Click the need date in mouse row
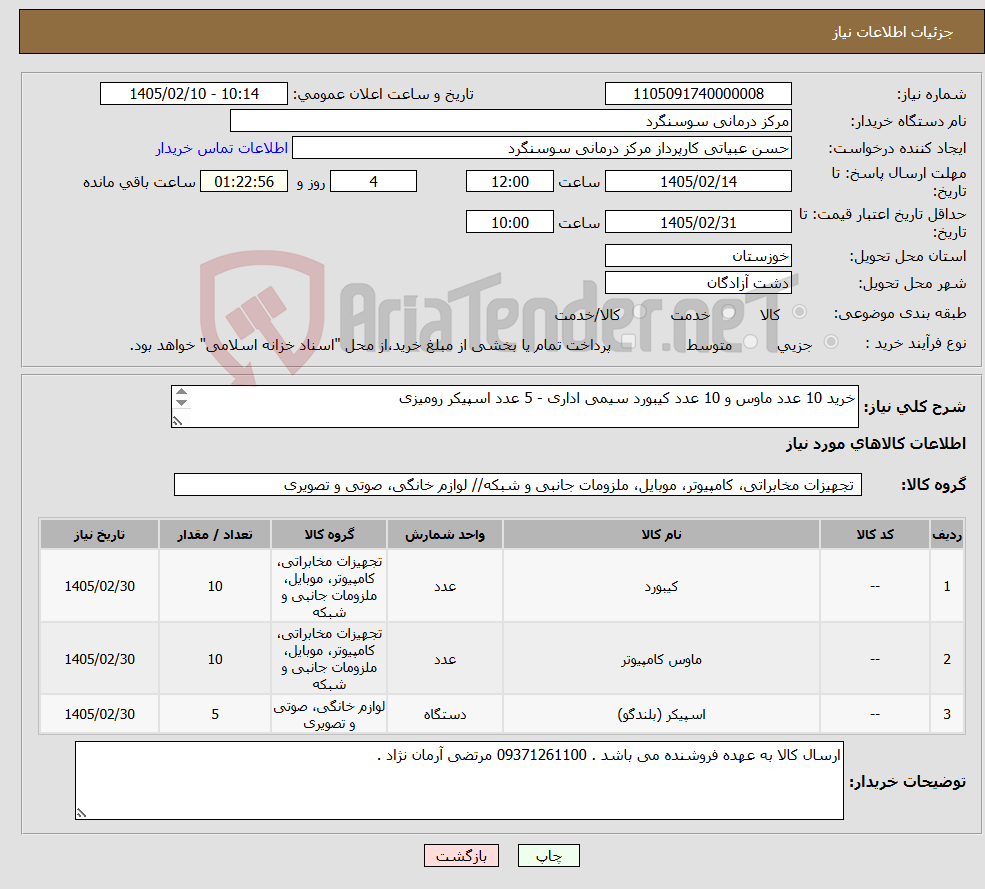Image resolution: width=985 pixels, height=889 pixels. click(x=99, y=658)
